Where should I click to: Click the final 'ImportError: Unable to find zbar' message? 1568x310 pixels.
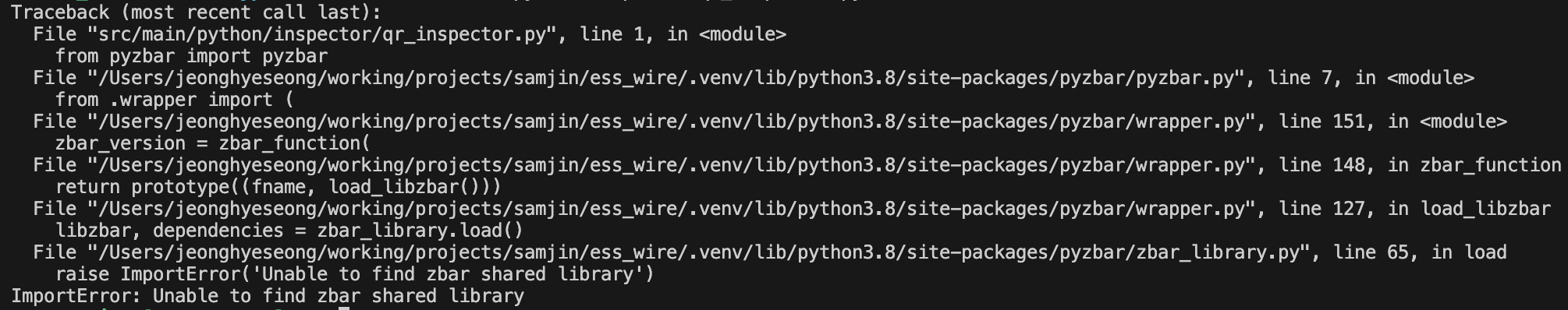pyautogui.click(x=268, y=296)
